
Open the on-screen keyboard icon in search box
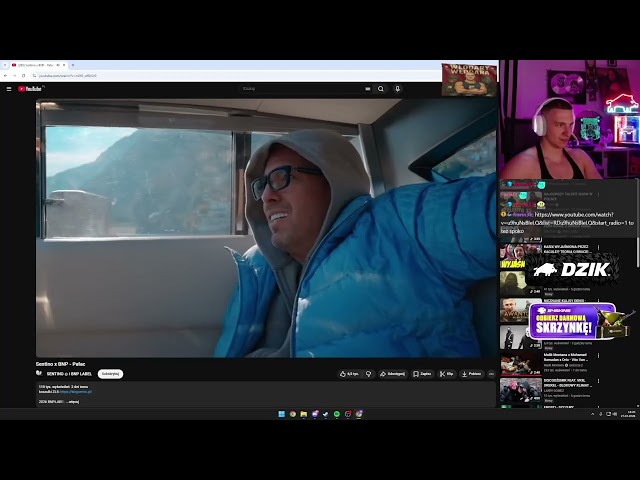(368, 89)
